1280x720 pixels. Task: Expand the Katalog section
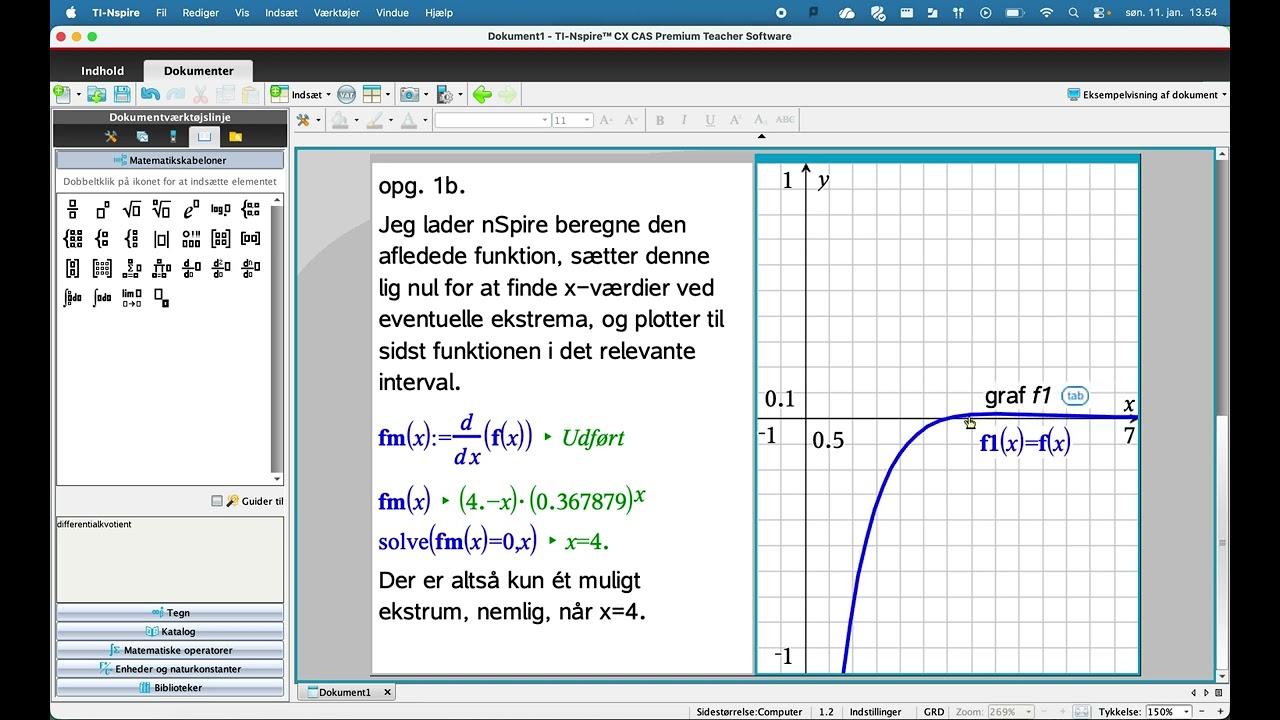tap(170, 632)
